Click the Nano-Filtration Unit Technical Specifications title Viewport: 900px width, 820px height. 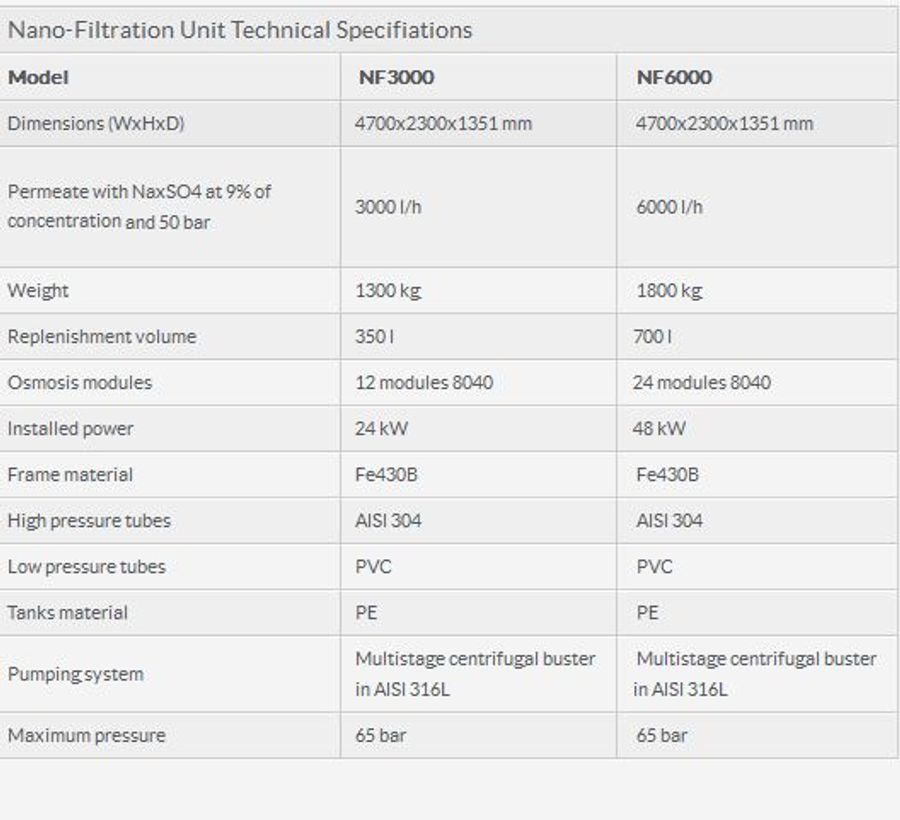(x=240, y=30)
